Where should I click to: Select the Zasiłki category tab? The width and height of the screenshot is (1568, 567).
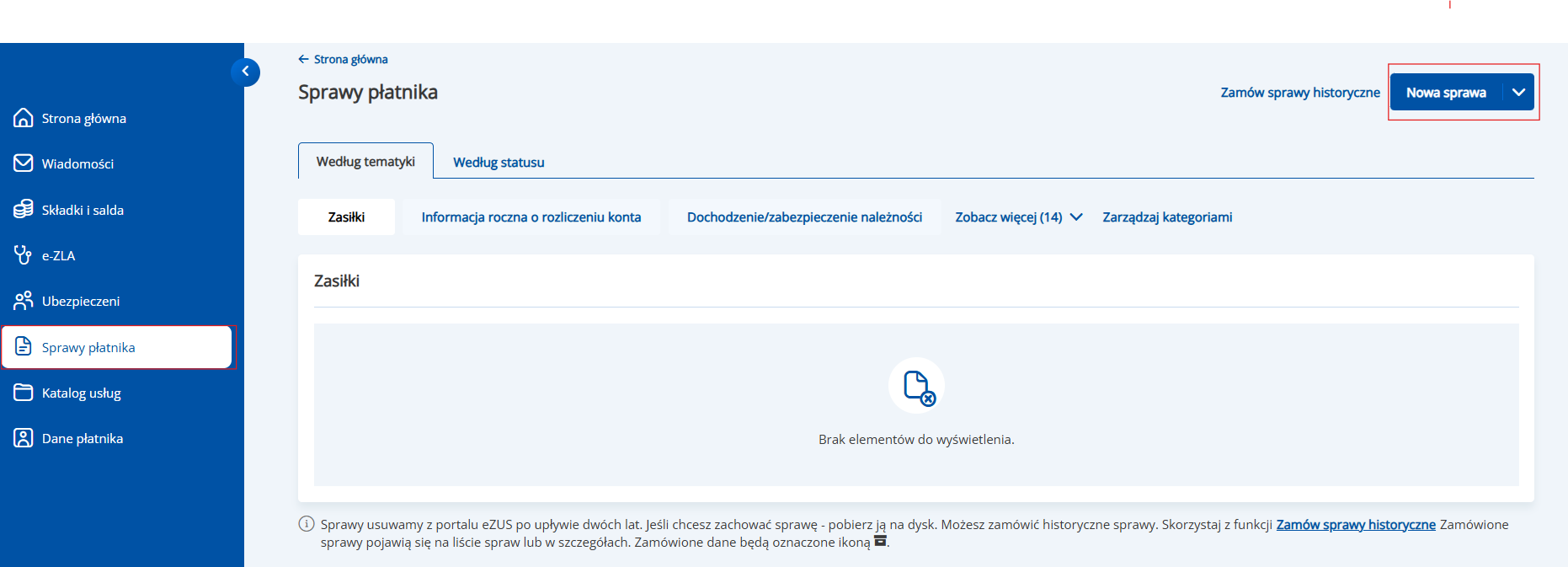(346, 217)
